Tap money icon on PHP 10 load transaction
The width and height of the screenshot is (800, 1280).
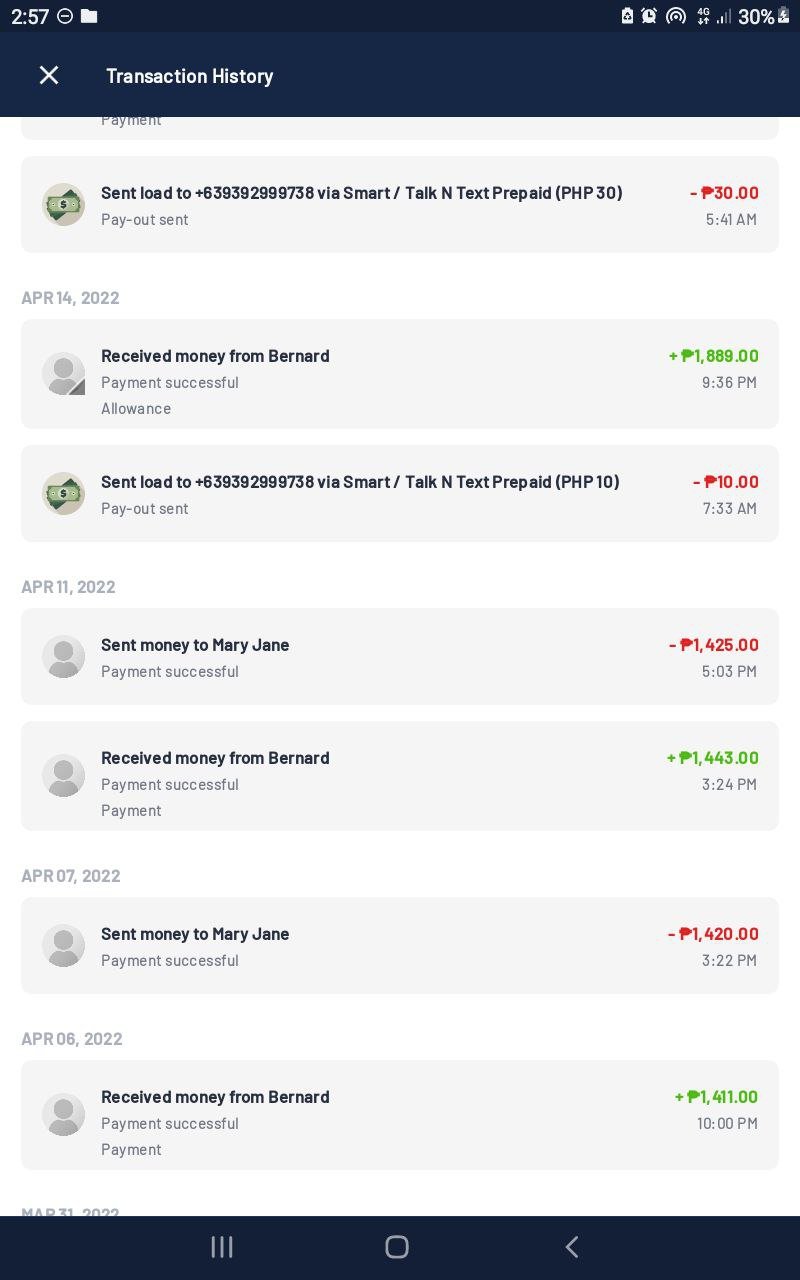pos(64,493)
